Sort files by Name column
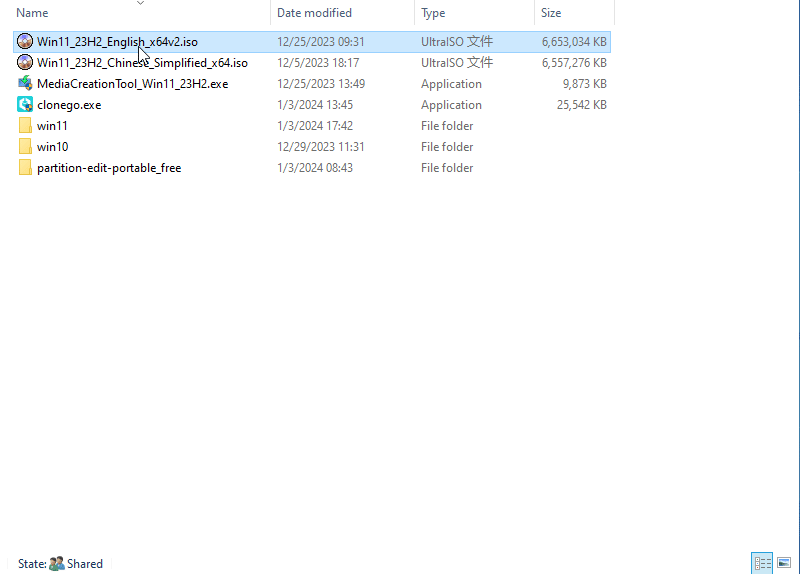Viewport: 800px width, 574px height. [x=32, y=13]
